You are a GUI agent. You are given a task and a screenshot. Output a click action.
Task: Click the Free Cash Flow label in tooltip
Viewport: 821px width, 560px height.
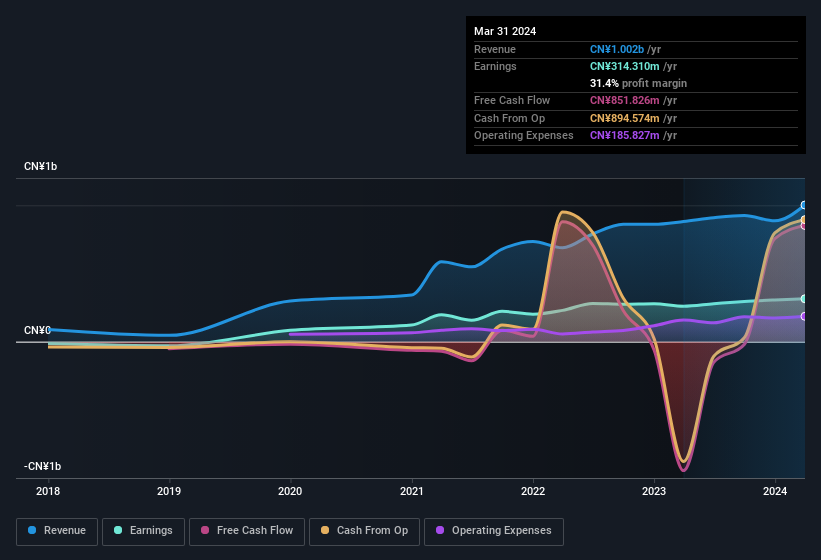point(512,100)
